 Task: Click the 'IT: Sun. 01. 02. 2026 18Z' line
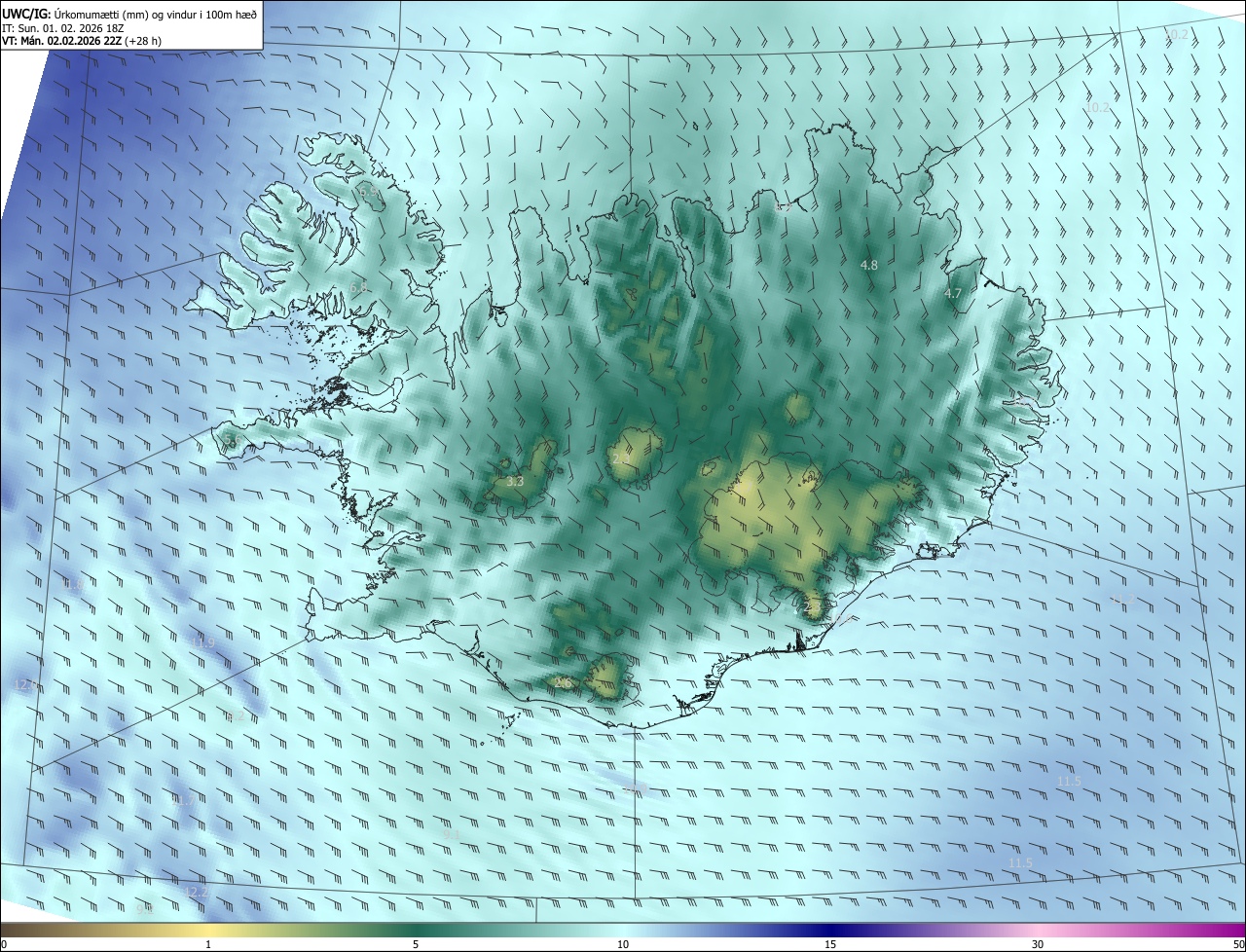pos(63,27)
